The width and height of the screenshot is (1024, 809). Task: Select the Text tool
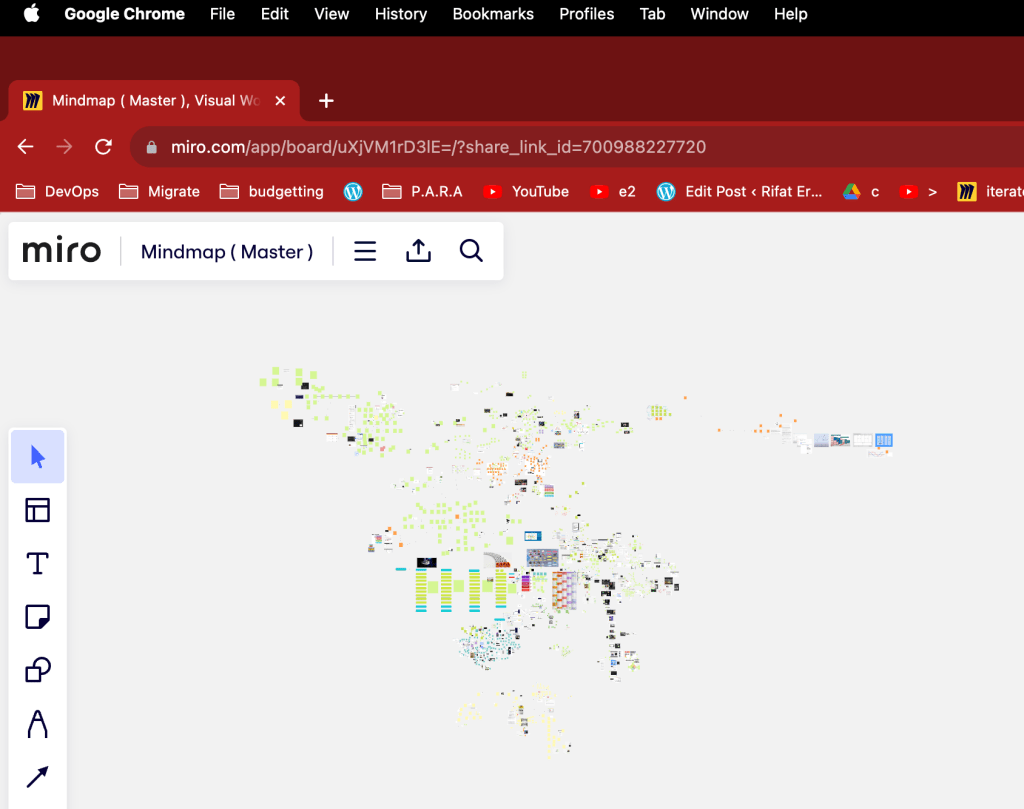point(37,563)
